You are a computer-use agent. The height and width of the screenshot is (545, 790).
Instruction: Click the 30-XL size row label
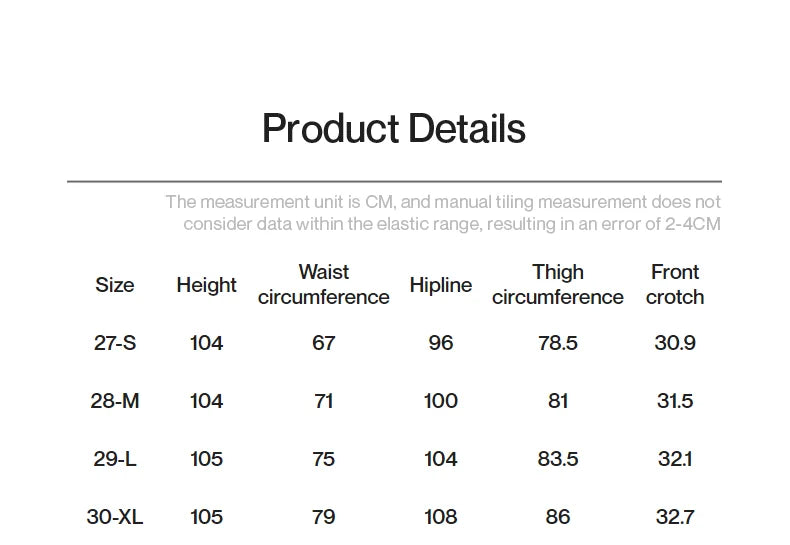tap(115, 517)
